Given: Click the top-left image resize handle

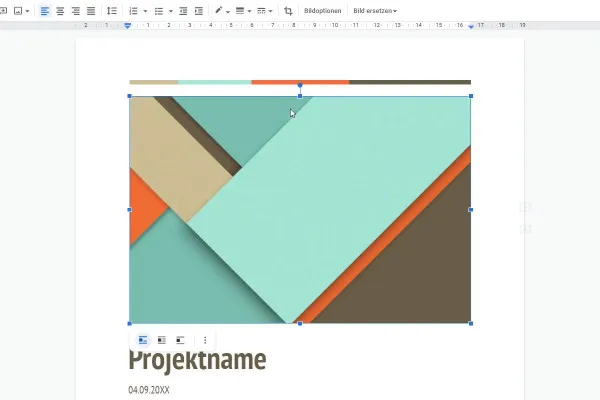Looking at the screenshot, I should [x=129, y=96].
